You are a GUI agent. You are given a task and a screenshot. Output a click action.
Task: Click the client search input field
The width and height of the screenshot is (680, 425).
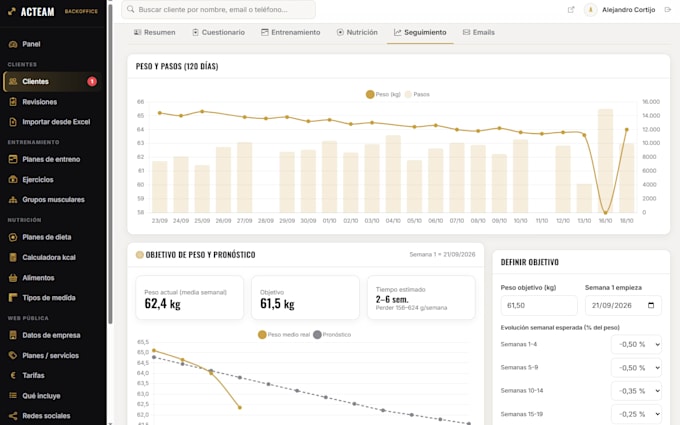click(218, 9)
